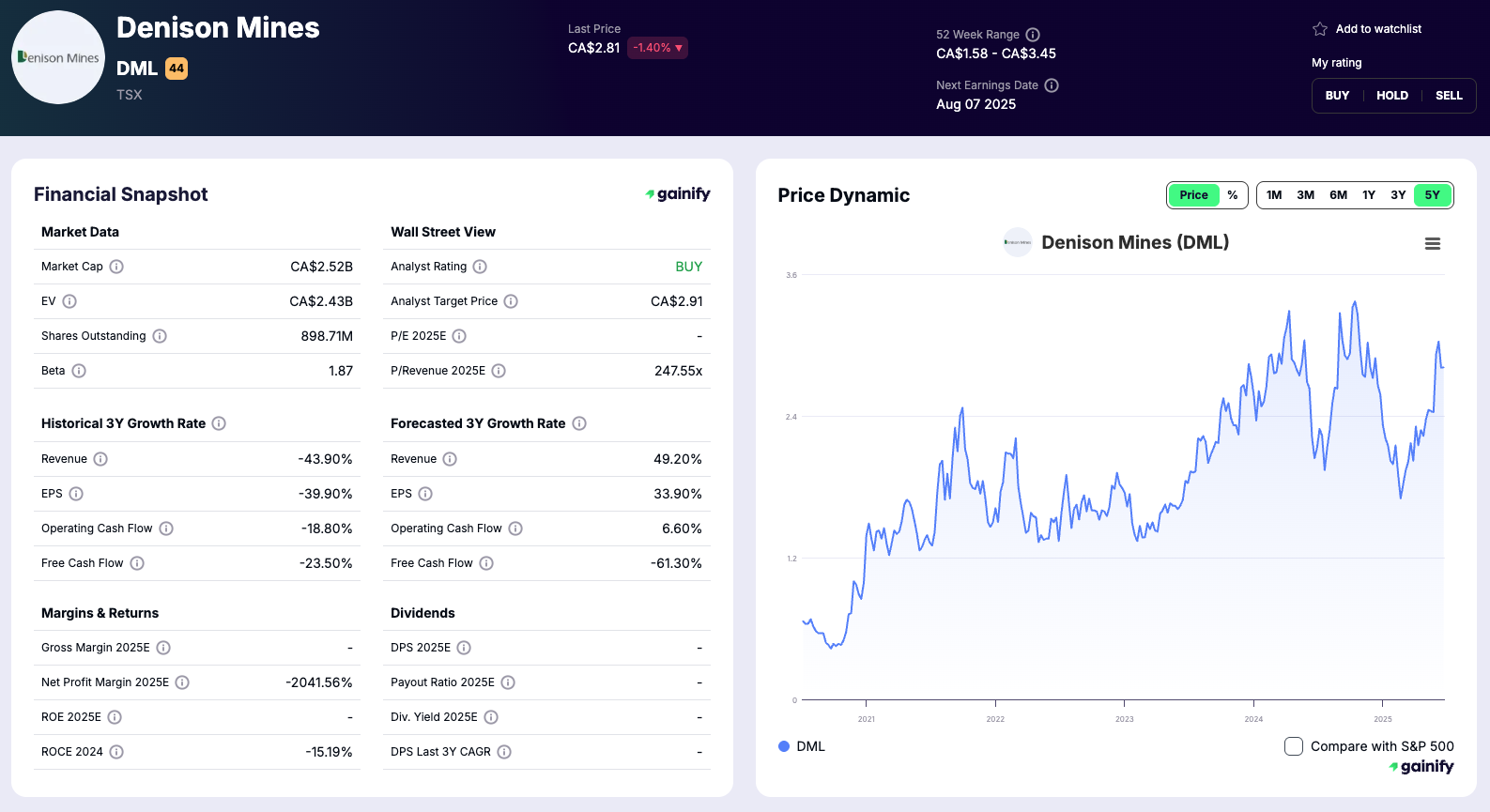Click the Analyst Rating info icon

click(x=480, y=267)
